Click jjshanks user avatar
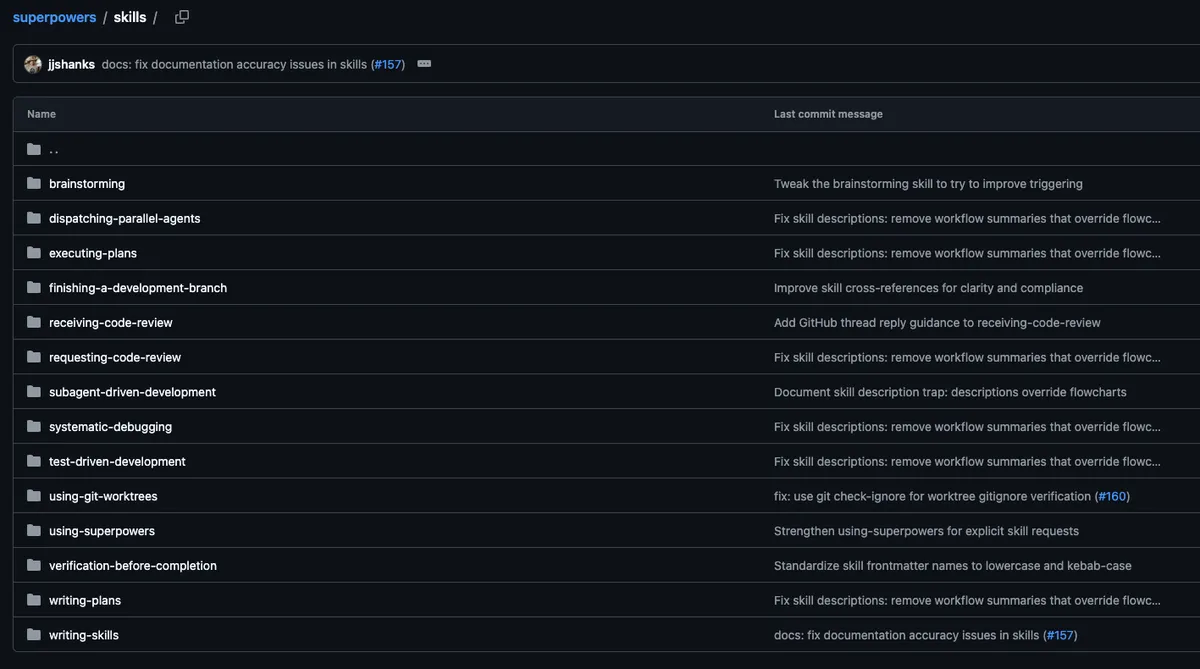 [x=33, y=64]
